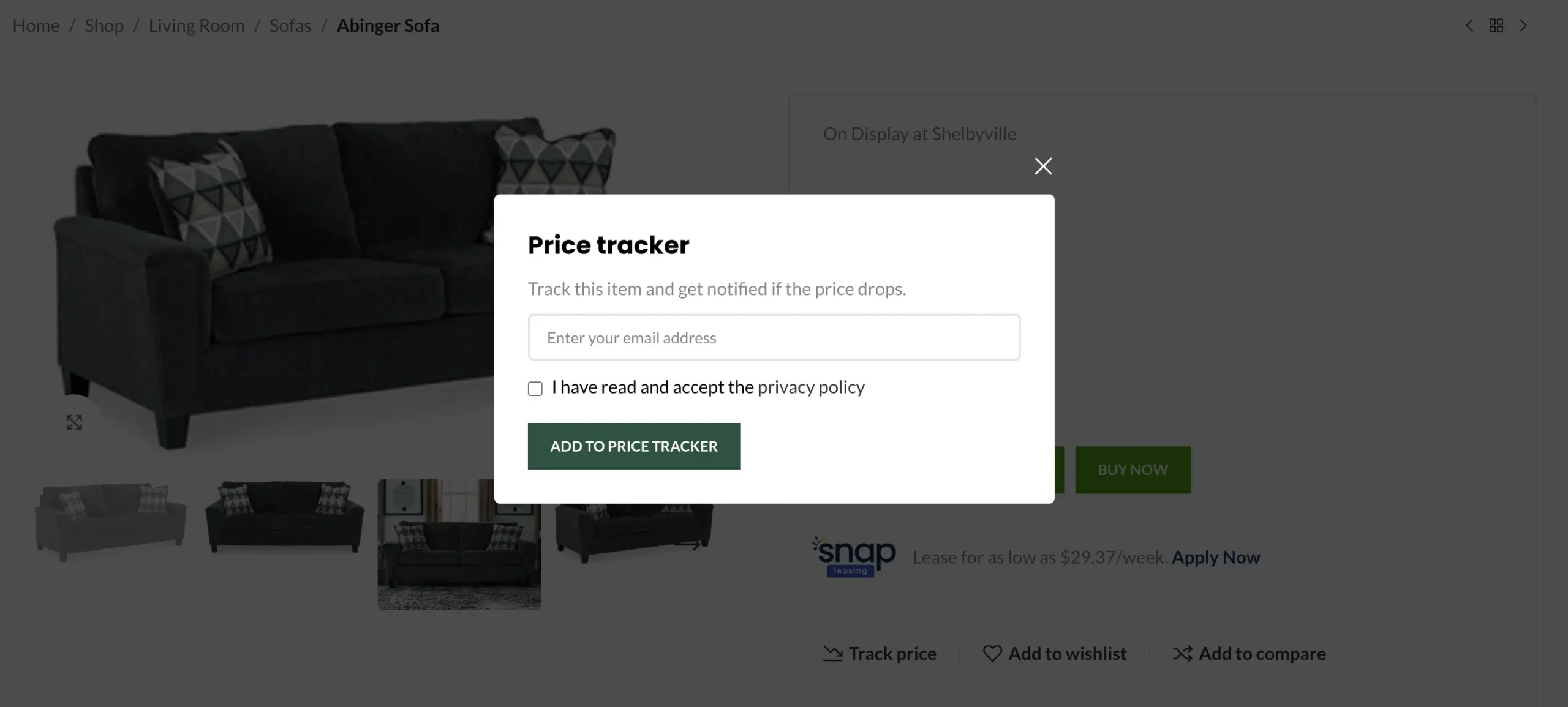This screenshot has height=707, width=1568.
Task: Check the privacy policy acceptance box
Action: (535, 389)
